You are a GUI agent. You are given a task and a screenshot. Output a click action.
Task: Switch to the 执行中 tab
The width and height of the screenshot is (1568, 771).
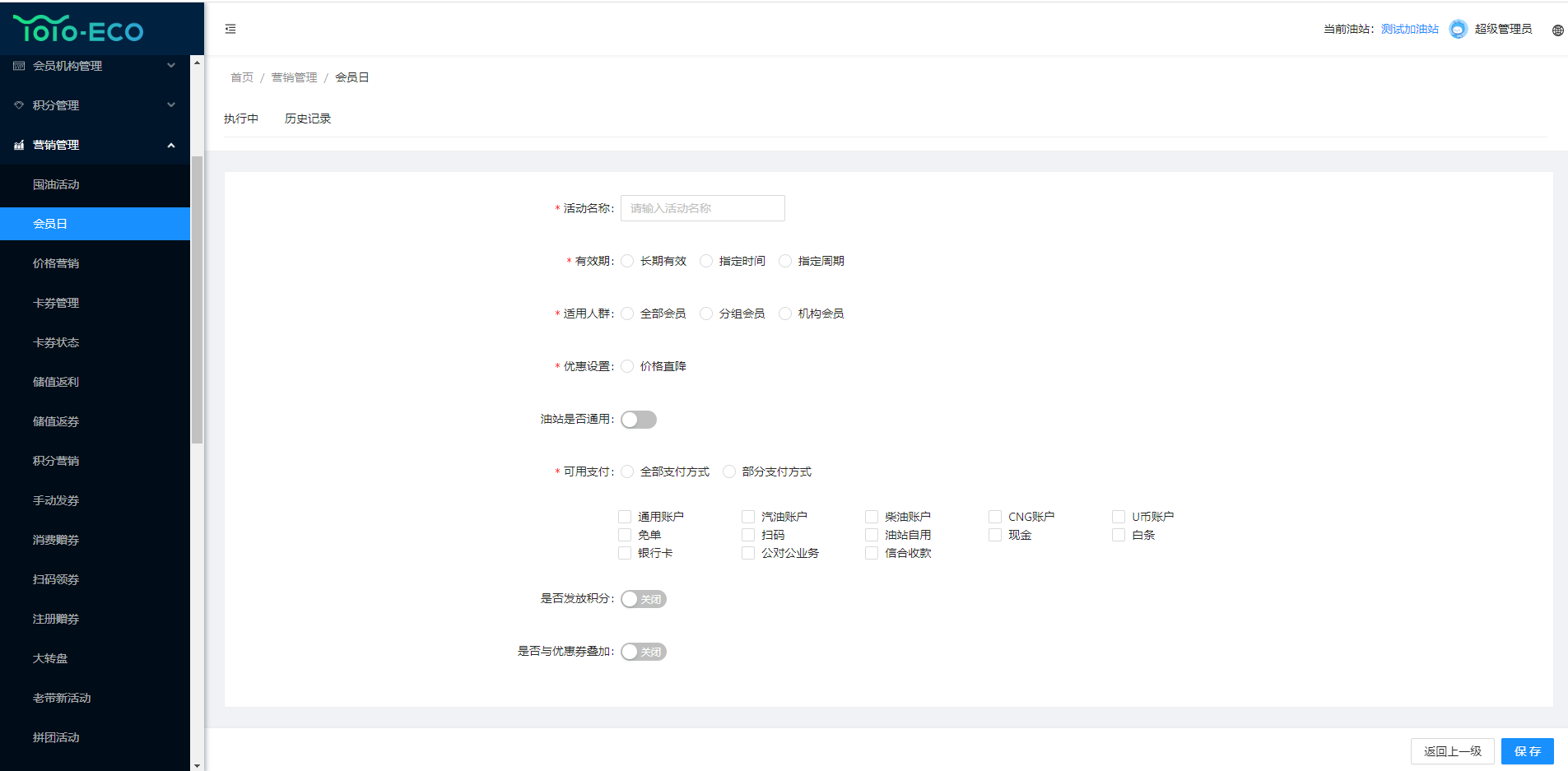(x=241, y=118)
